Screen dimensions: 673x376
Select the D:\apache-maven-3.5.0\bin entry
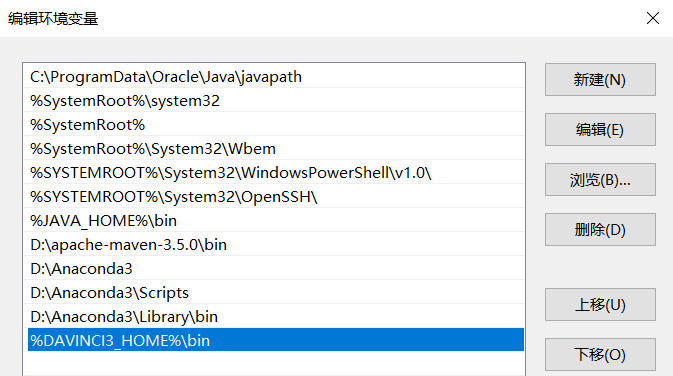(276, 245)
